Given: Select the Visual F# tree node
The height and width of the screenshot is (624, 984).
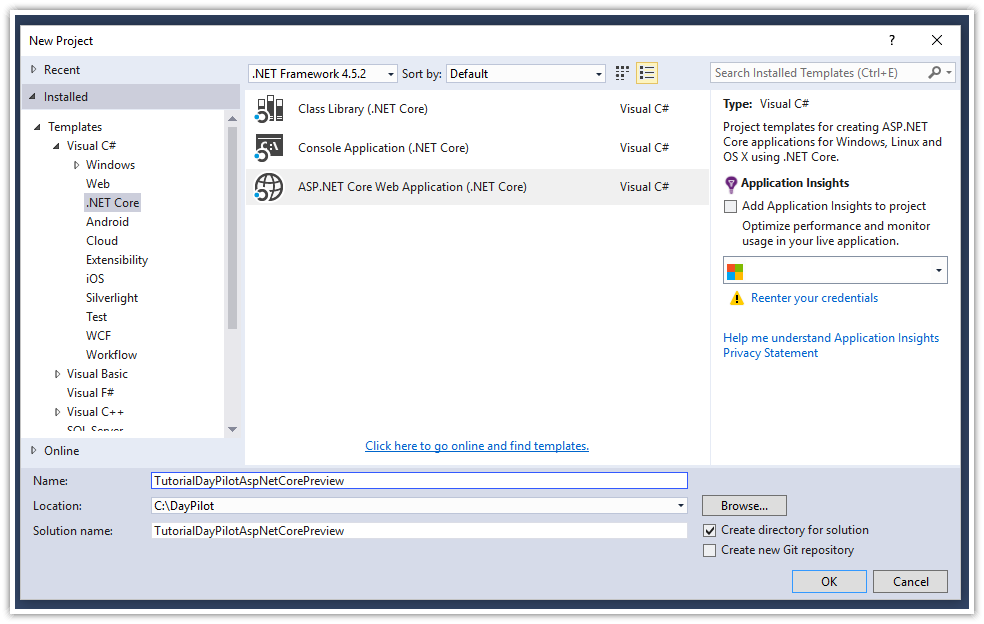Looking at the screenshot, I should [90, 393].
